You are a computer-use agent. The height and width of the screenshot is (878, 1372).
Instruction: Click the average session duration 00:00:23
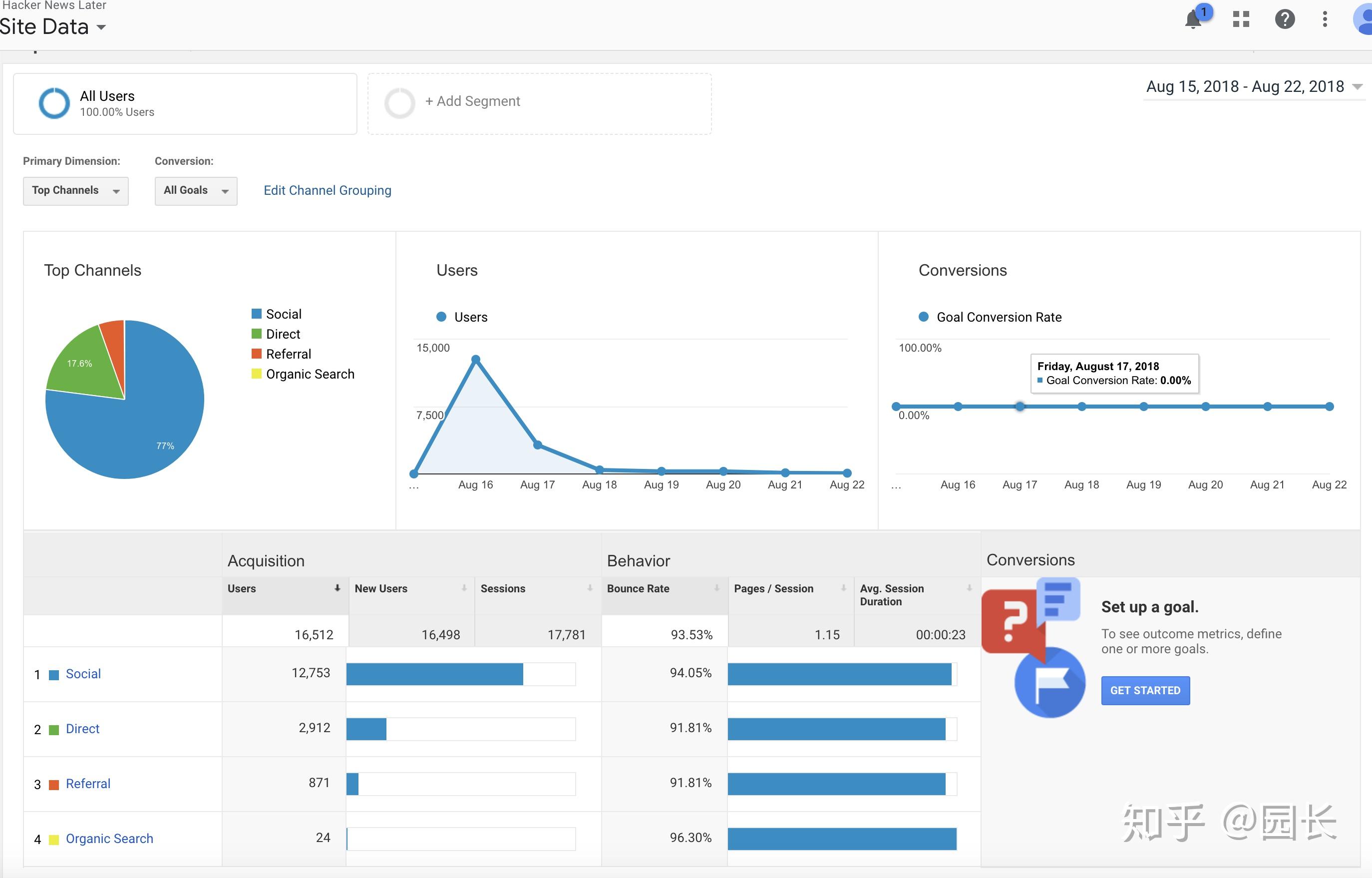(x=941, y=635)
